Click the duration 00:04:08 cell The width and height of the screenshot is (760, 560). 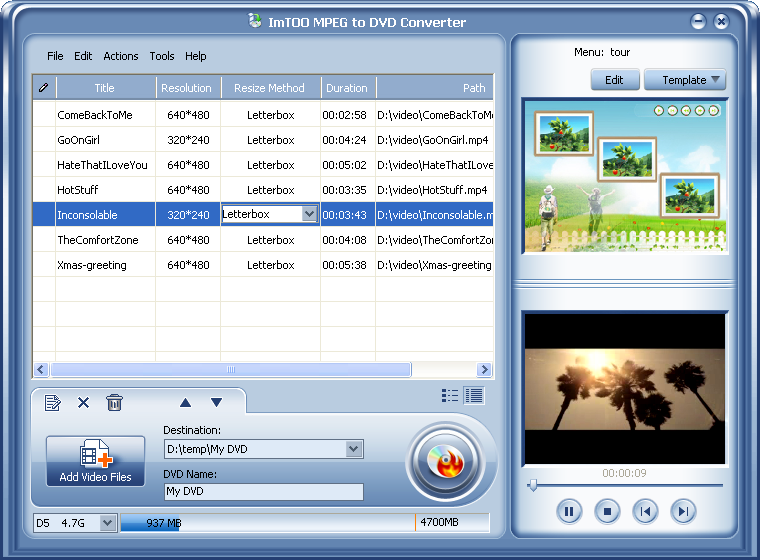pos(345,240)
